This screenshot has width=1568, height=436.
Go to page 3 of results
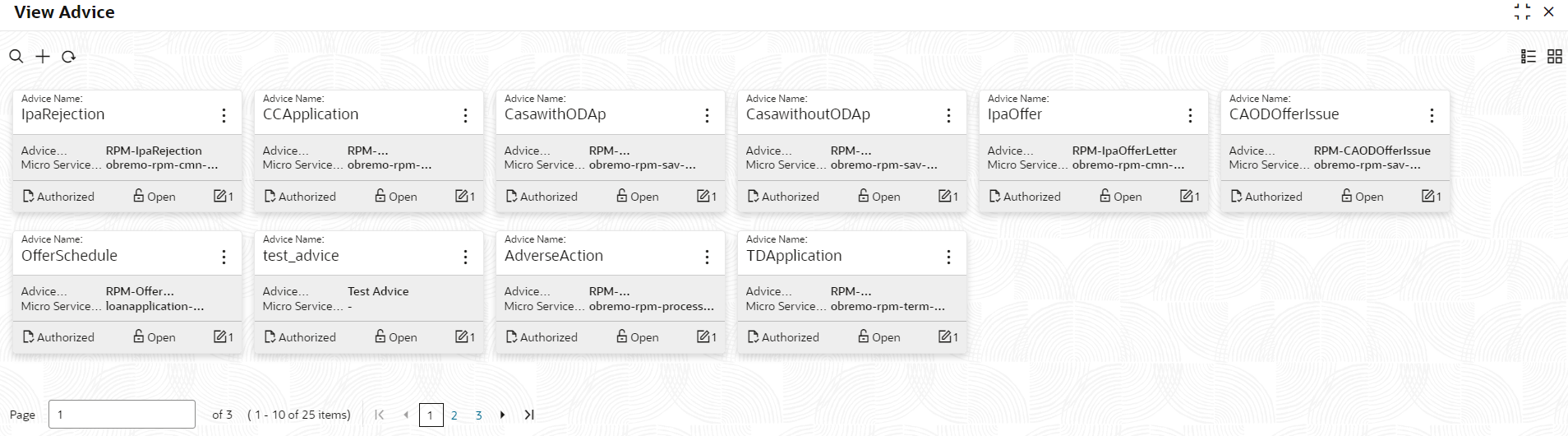(478, 415)
